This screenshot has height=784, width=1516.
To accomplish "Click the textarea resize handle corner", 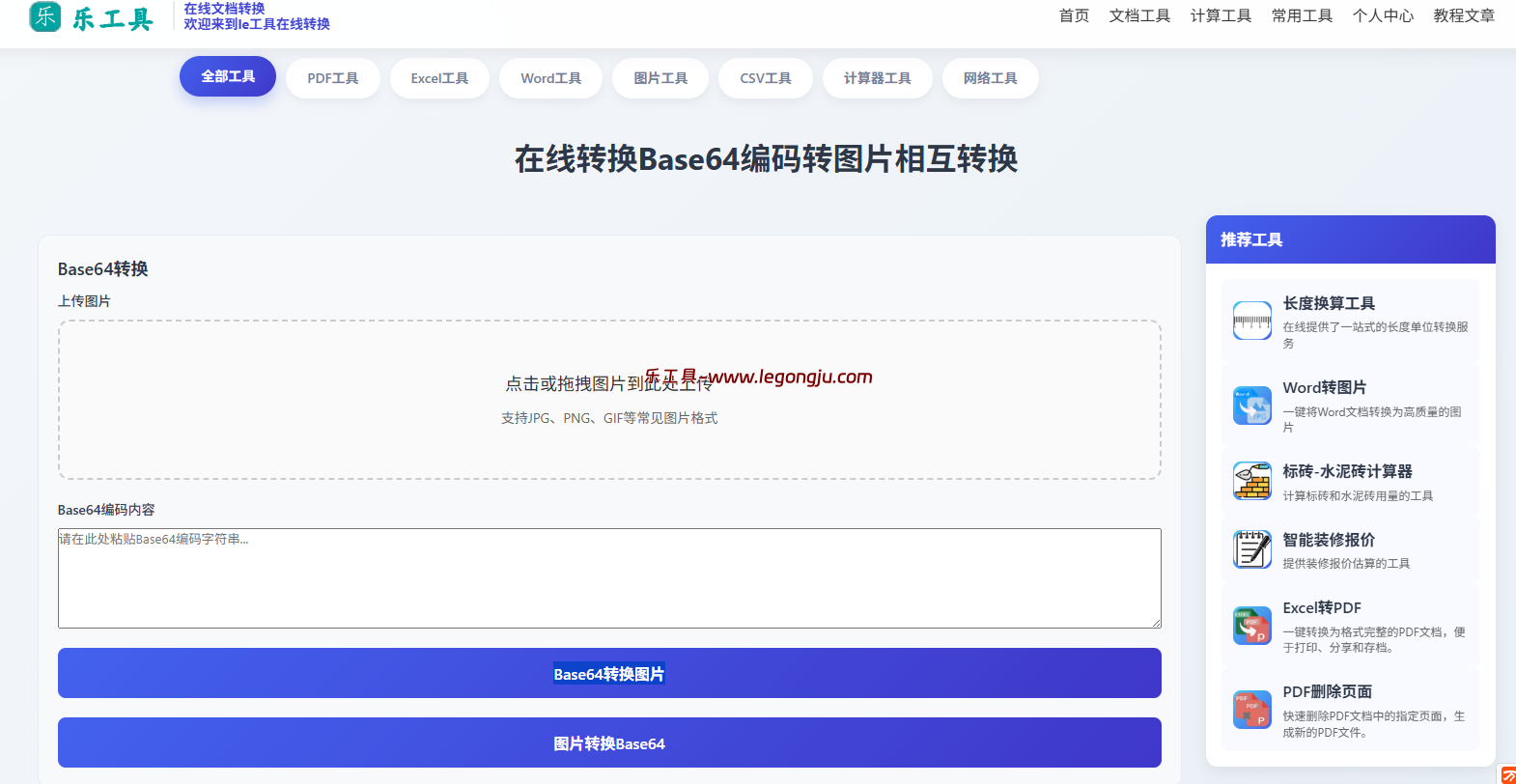I will click(x=1155, y=622).
